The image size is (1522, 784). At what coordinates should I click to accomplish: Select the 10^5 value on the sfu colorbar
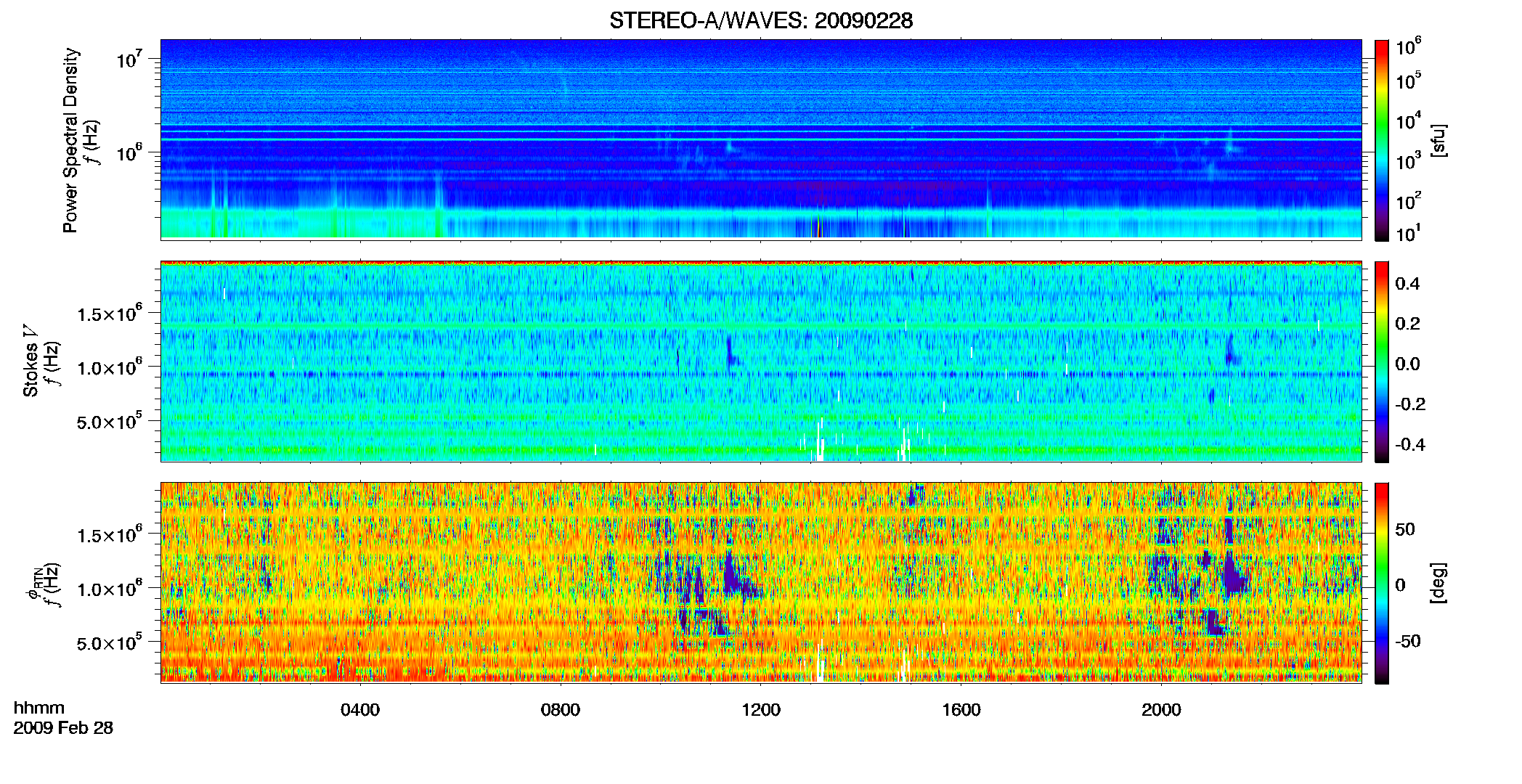point(1409,81)
